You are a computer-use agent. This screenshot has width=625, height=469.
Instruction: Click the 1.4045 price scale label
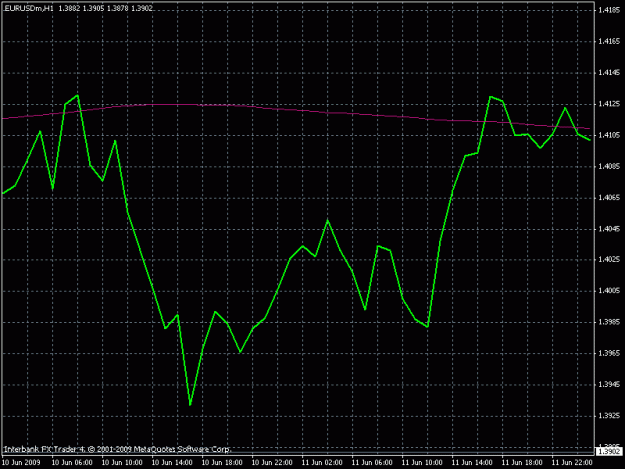(x=609, y=229)
